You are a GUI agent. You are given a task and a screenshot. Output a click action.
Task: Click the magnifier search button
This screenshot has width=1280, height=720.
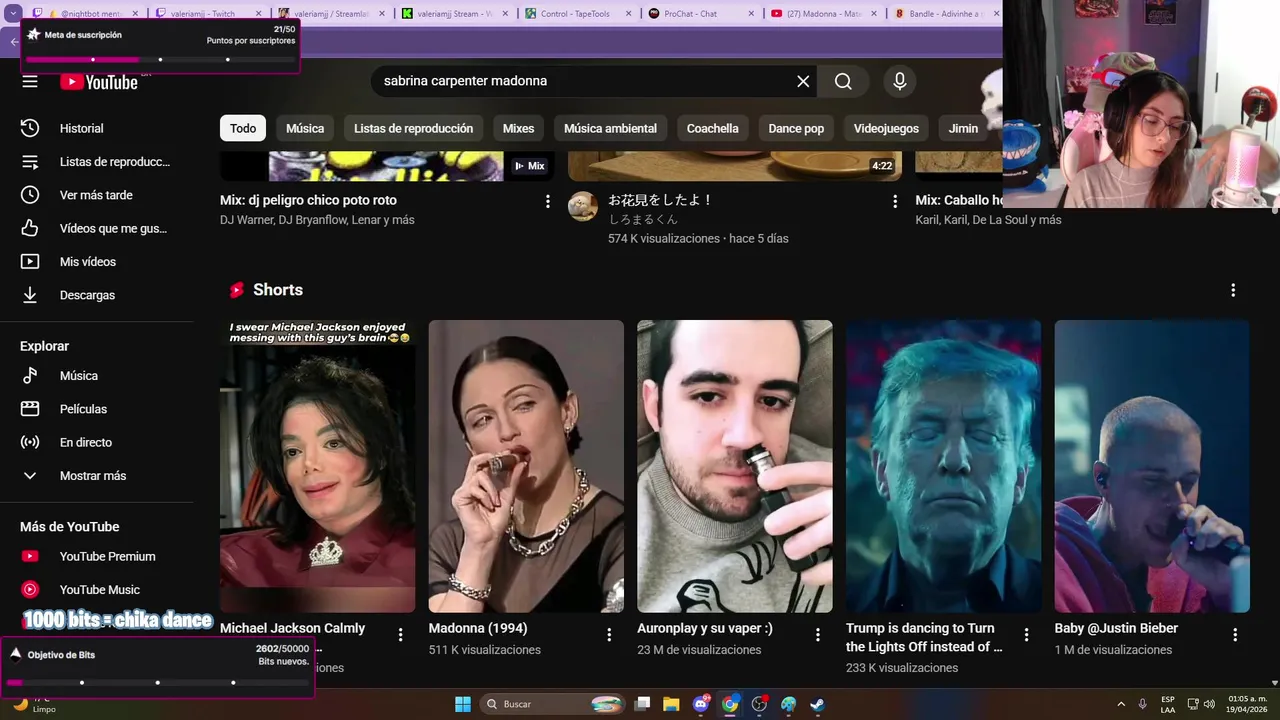click(x=843, y=81)
